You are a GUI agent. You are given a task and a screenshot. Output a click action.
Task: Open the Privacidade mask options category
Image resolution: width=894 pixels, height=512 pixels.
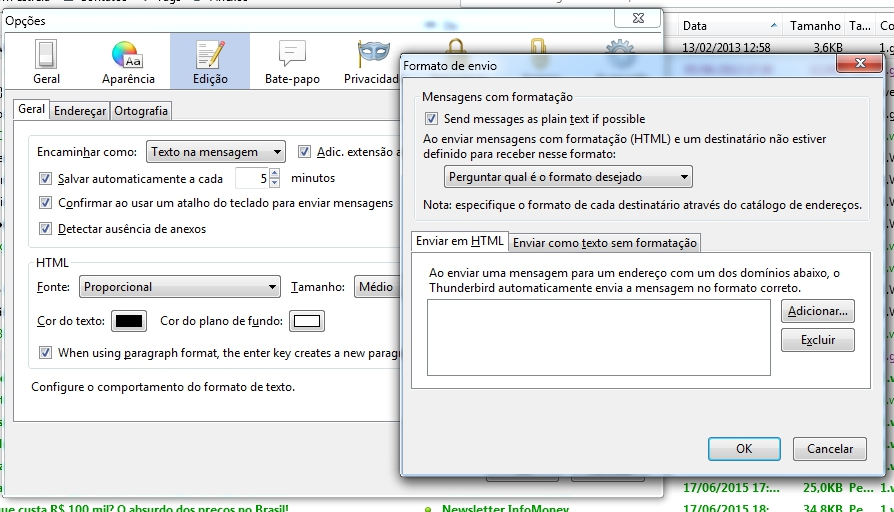coord(371,61)
